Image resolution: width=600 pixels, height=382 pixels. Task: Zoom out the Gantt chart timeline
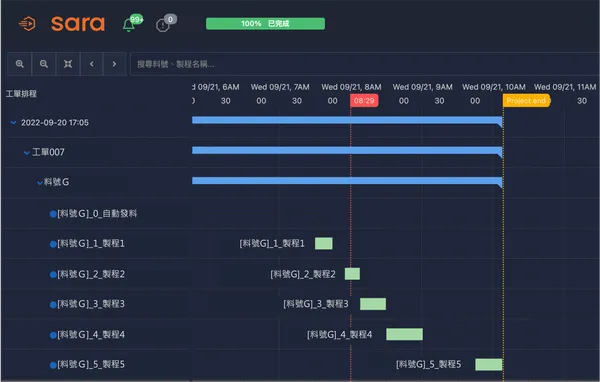click(44, 64)
